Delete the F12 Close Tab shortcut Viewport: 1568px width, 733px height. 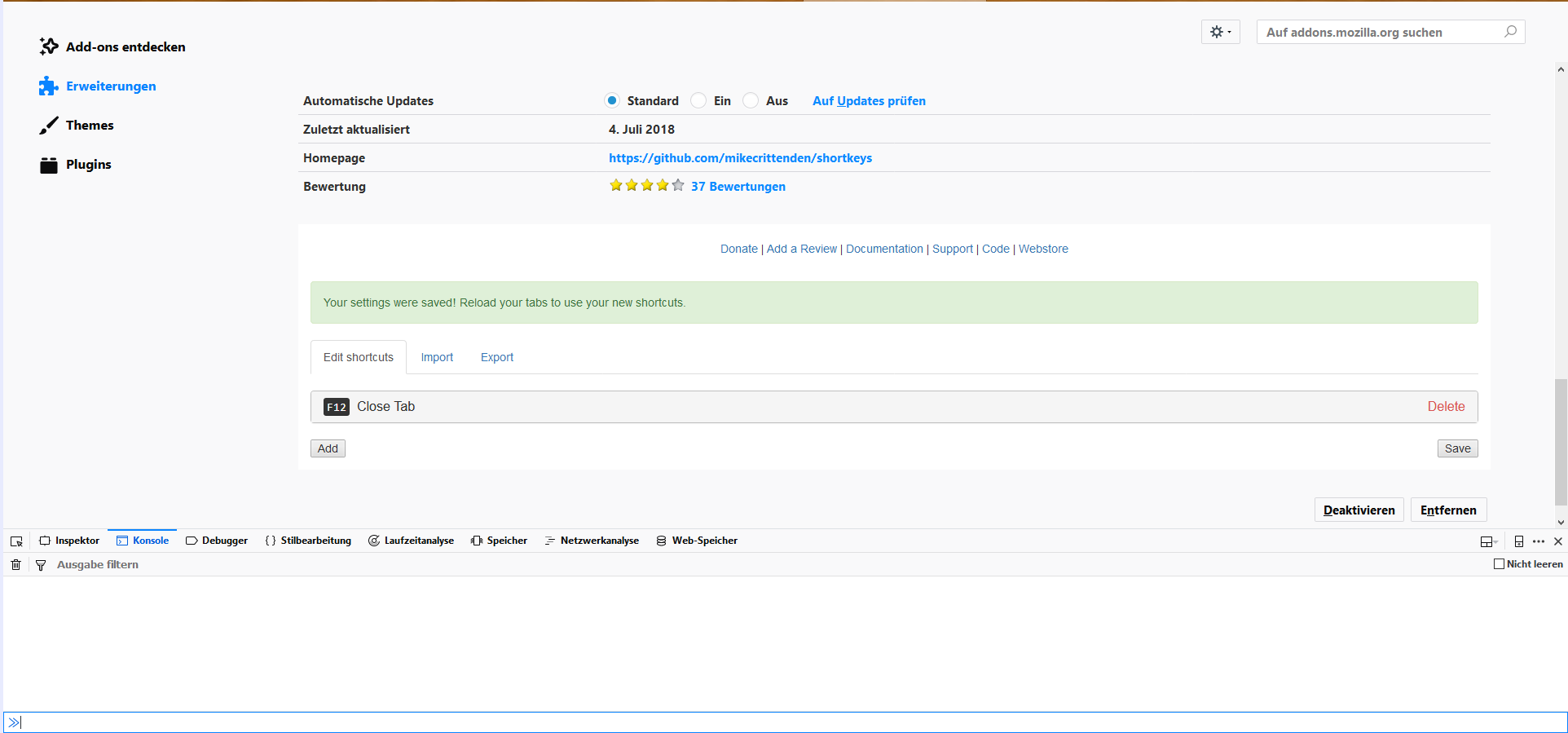(1446, 406)
